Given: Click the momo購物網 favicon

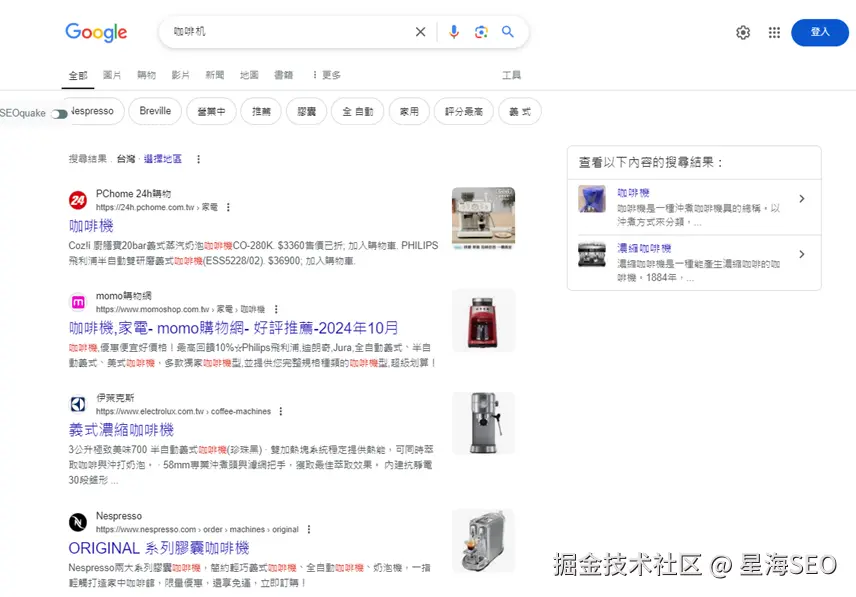Looking at the screenshot, I should (78, 302).
